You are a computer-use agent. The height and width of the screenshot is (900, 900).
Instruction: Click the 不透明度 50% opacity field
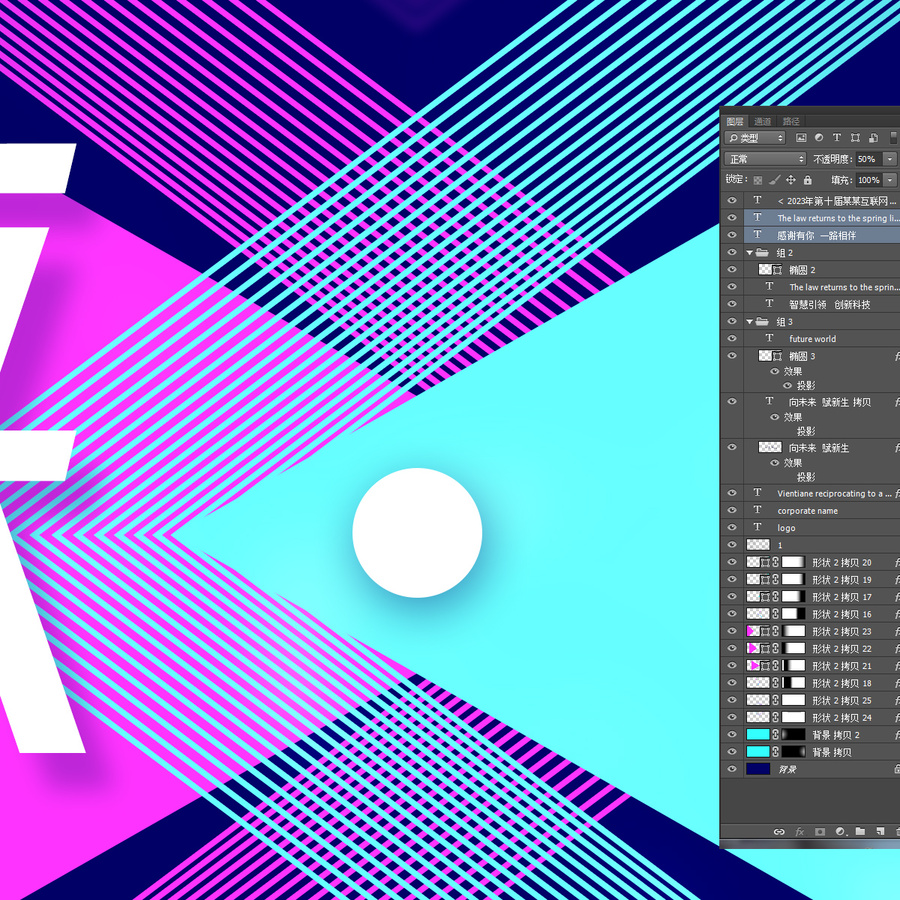point(870,159)
